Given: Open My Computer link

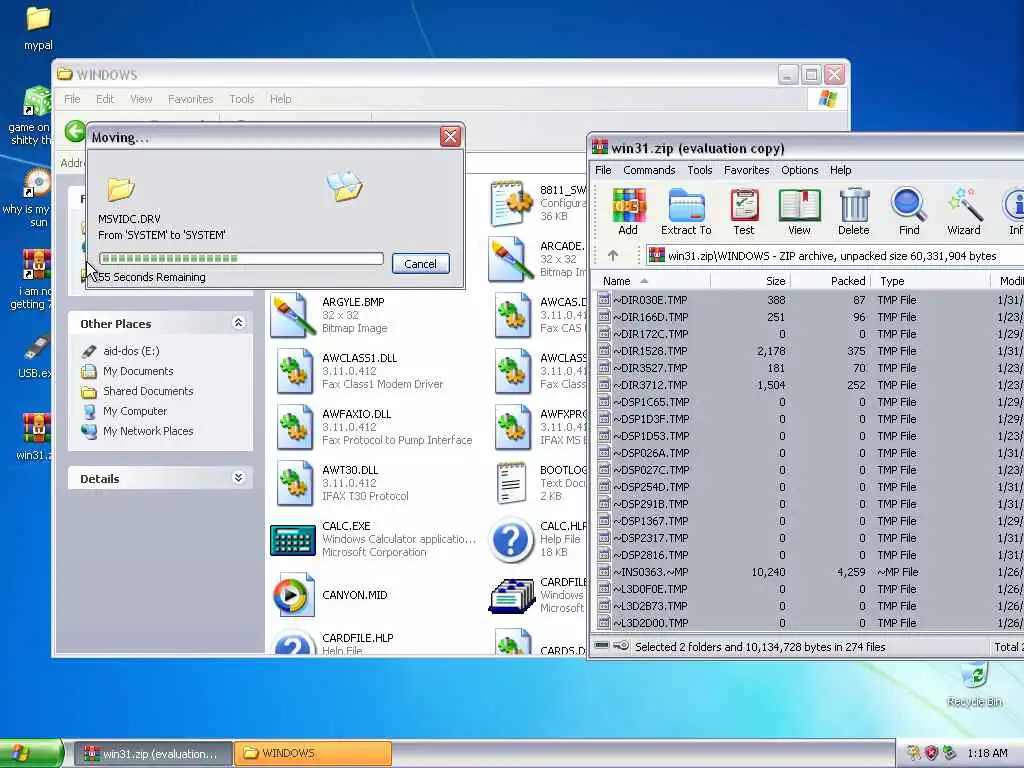Looking at the screenshot, I should click(135, 411).
